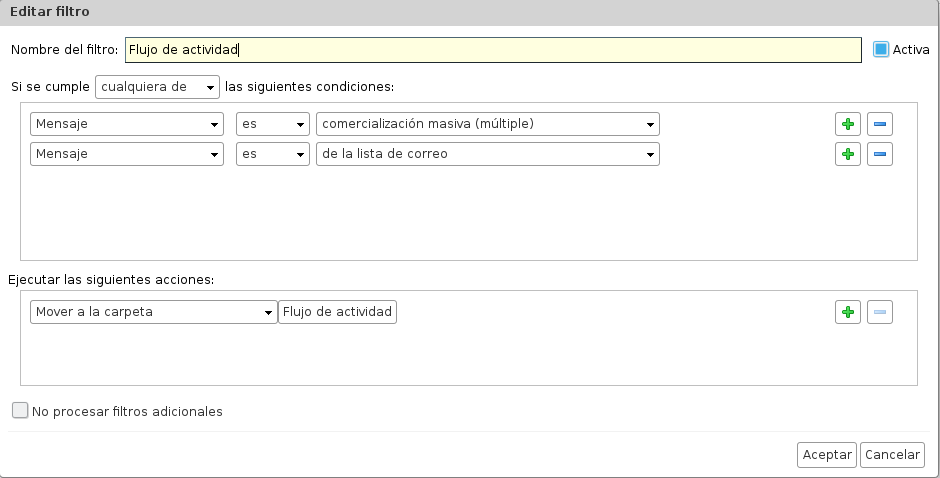The image size is (940, 478).
Task: Toggle the Activa checkbox
Action: tap(881, 49)
